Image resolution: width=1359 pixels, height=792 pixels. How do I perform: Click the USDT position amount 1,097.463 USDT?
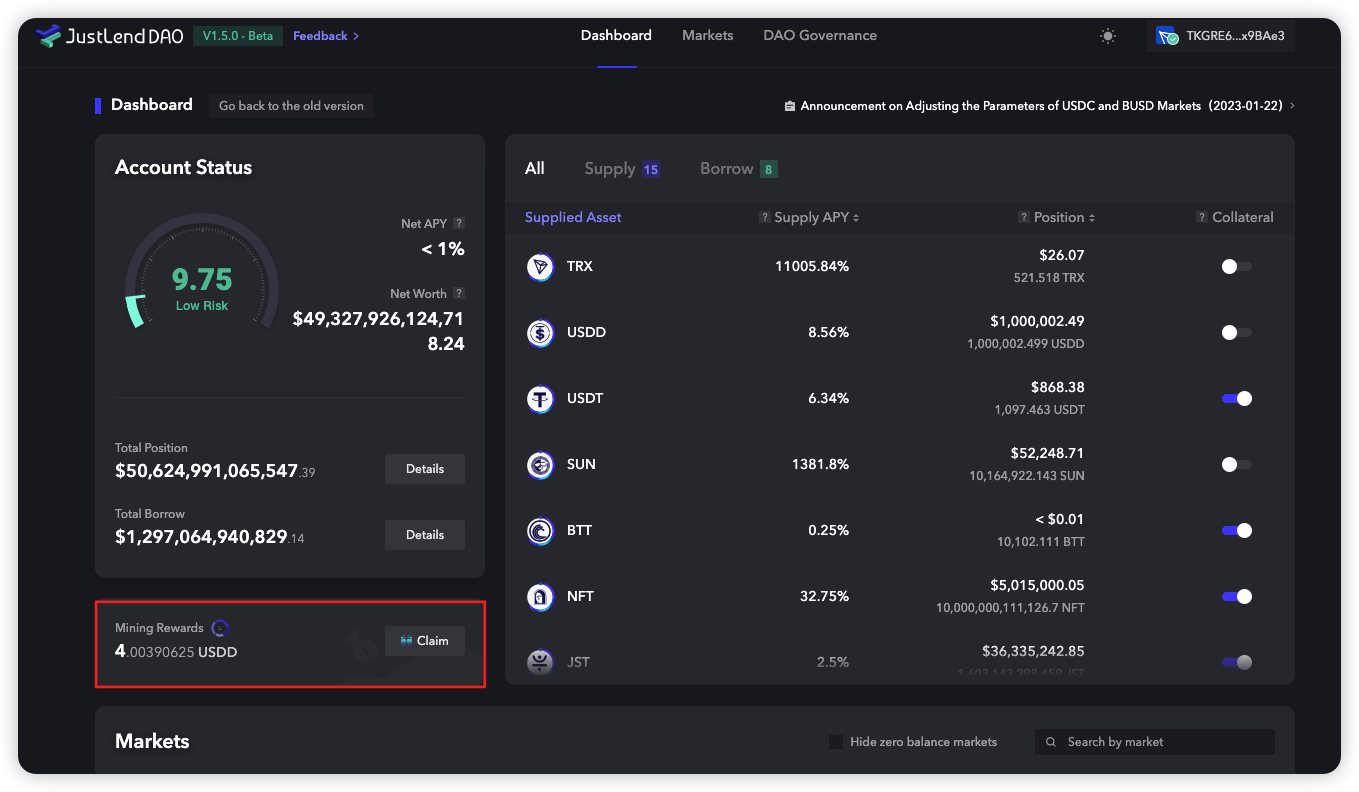point(1040,410)
